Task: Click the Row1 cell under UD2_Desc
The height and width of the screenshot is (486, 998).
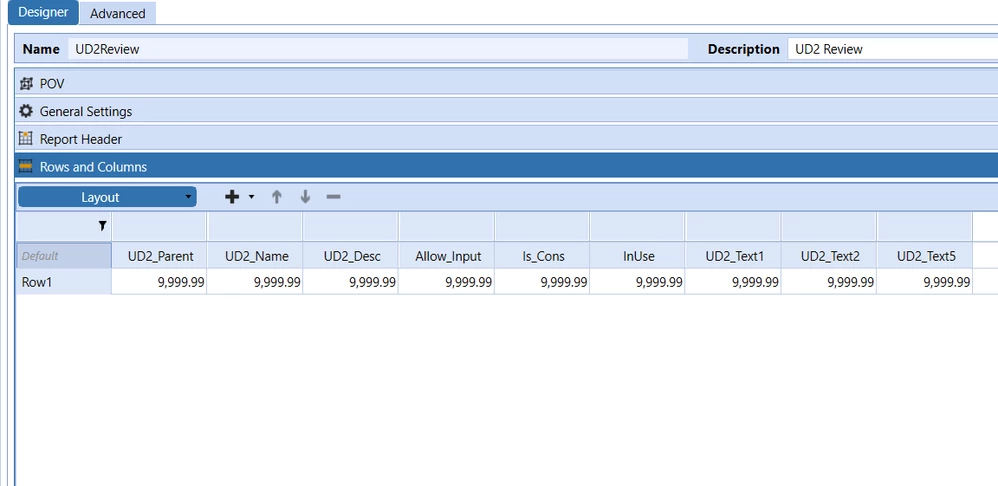Action: pyautogui.click(x=351, y=282)
